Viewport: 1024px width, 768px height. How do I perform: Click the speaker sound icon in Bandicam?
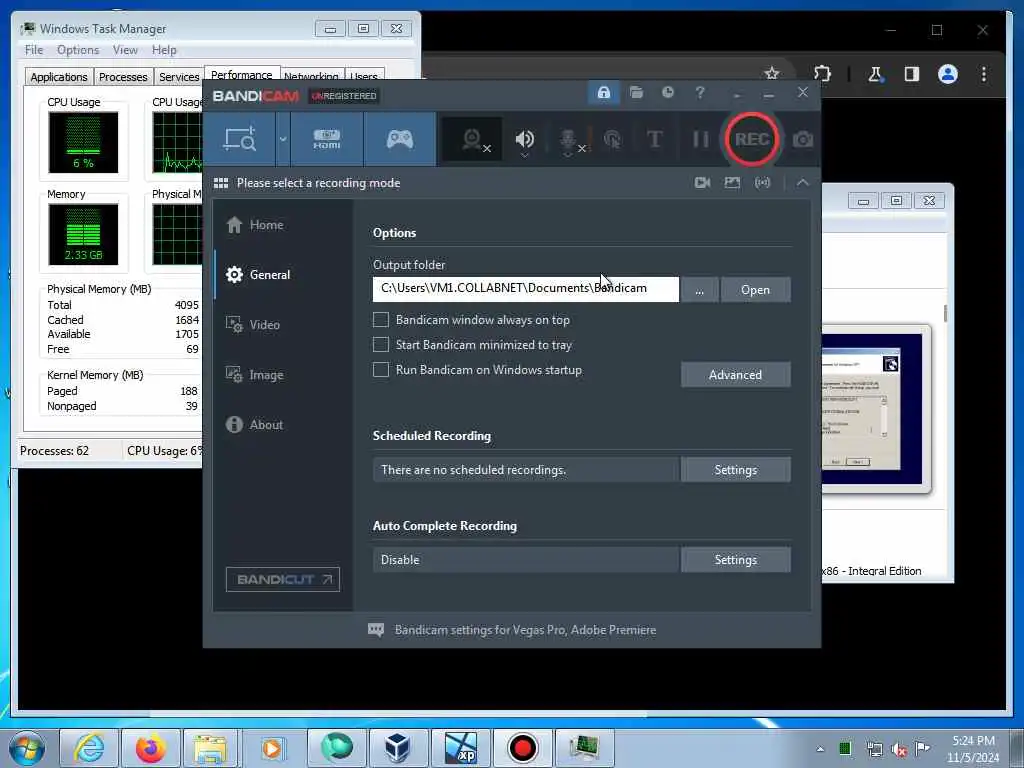tap(524, 139)
